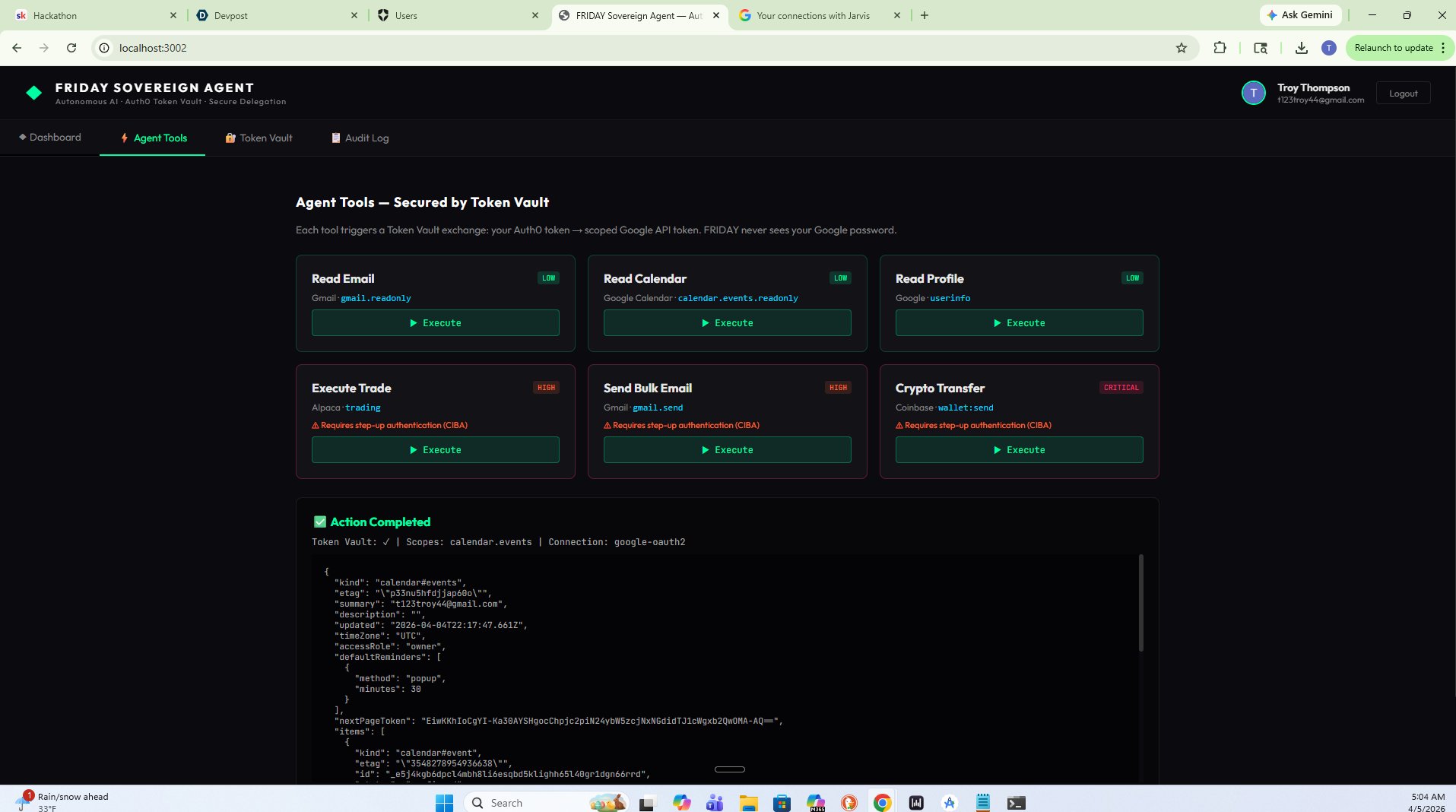The height and width of the screenshot is (812, 1456).
Task: Open the Chrome three-dot menu
Action: tap(1442, 48)
